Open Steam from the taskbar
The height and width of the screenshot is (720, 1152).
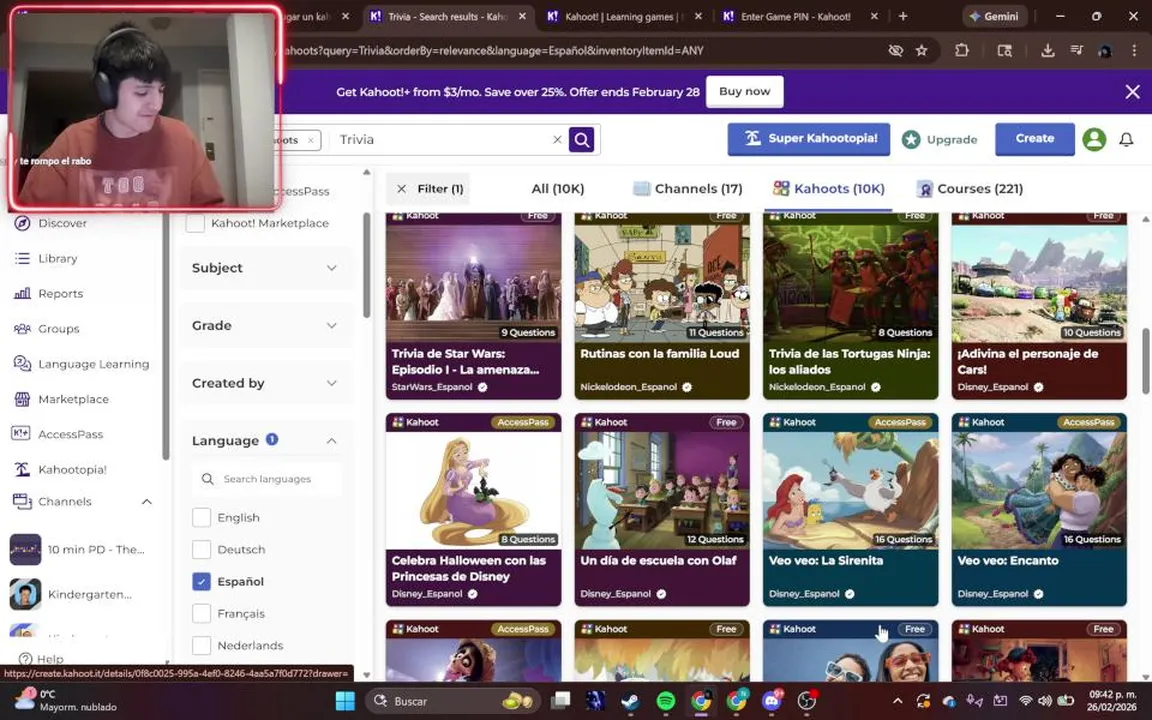(x=630, y=701)
